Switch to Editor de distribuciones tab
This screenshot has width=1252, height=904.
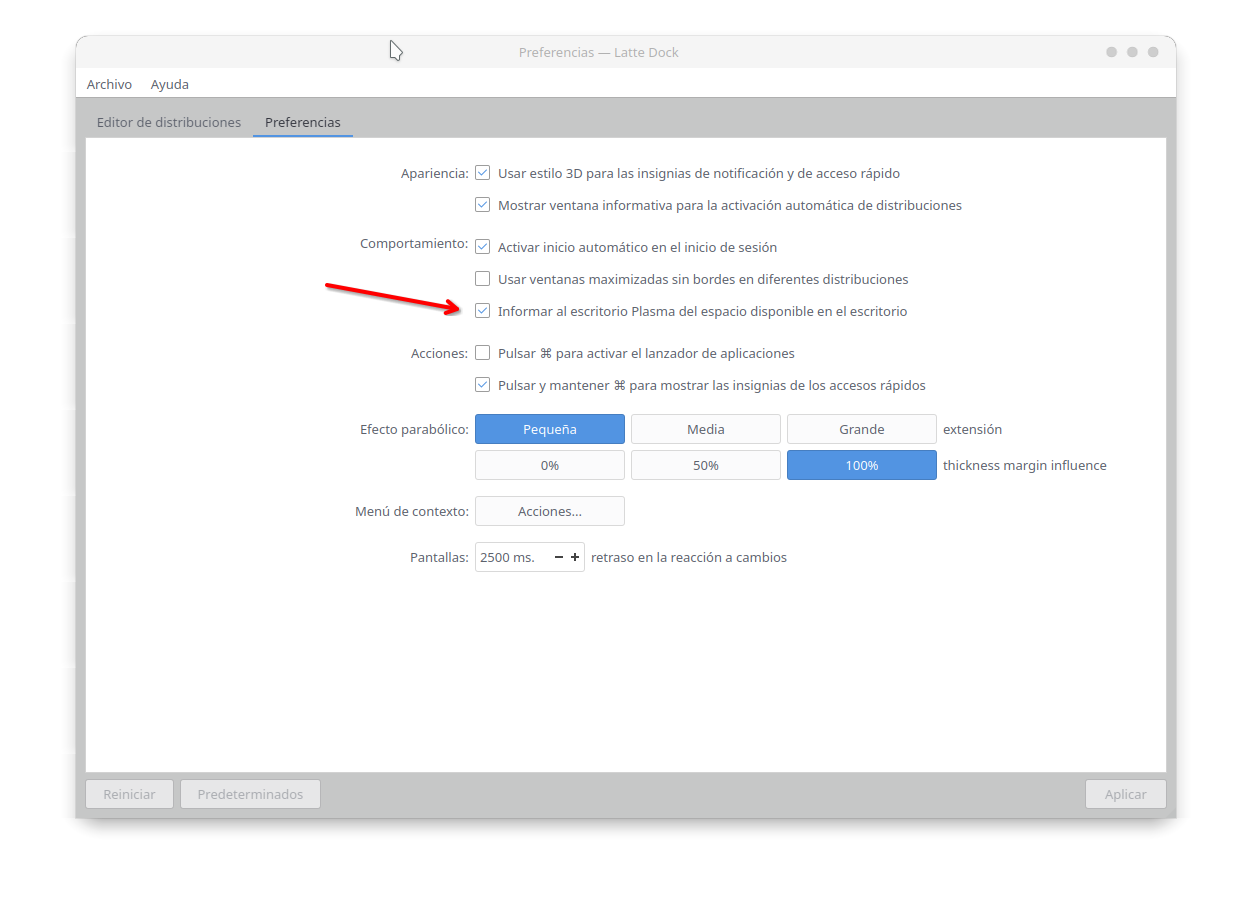pyautogui.click(x=169, y=122)
